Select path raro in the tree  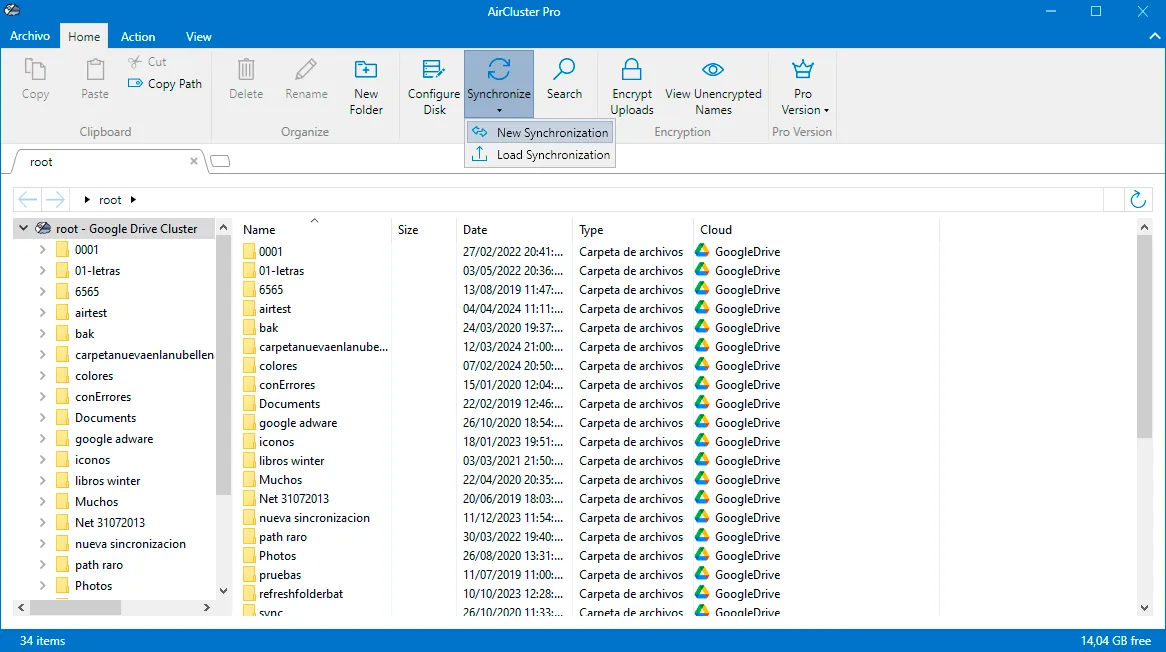[x=99, y=565]
